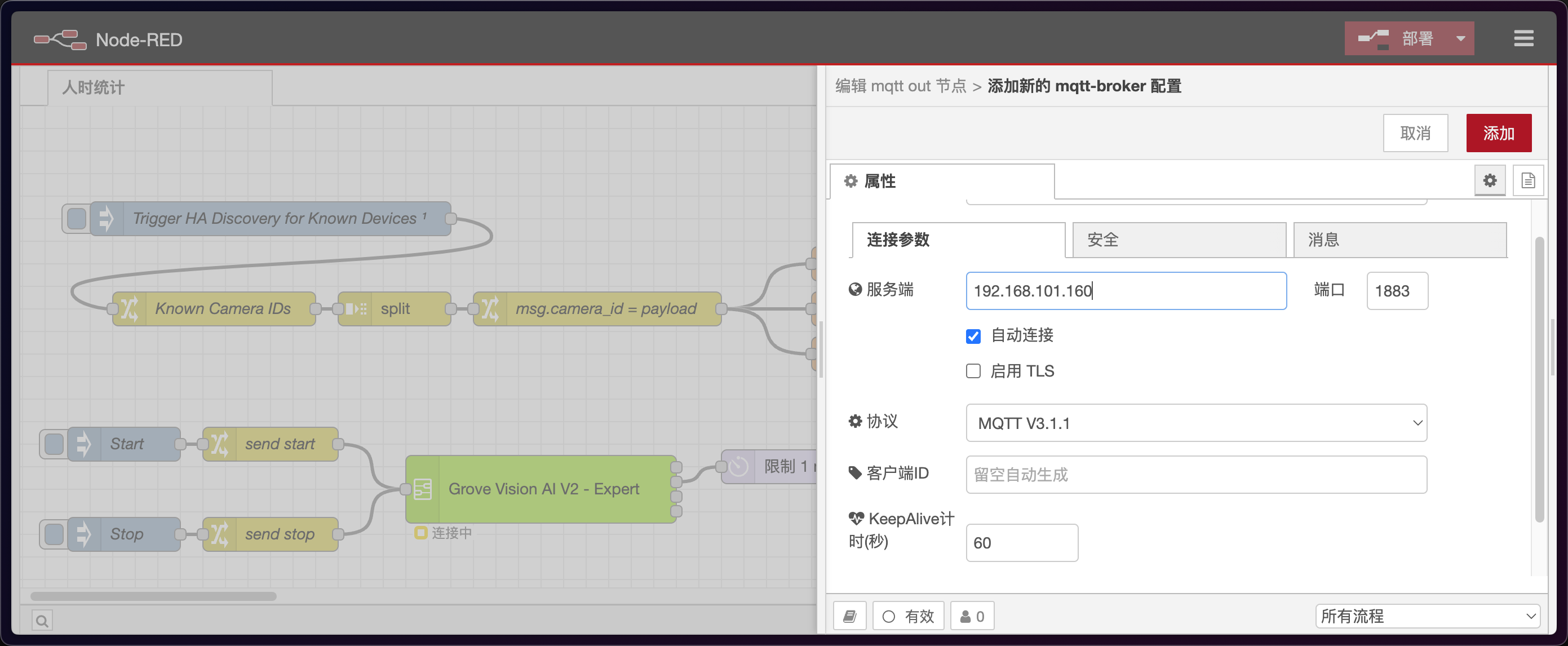1568x646 pixels.
Task: Toggle the 有效 enabled button
Action: click(x=907, y=616)
